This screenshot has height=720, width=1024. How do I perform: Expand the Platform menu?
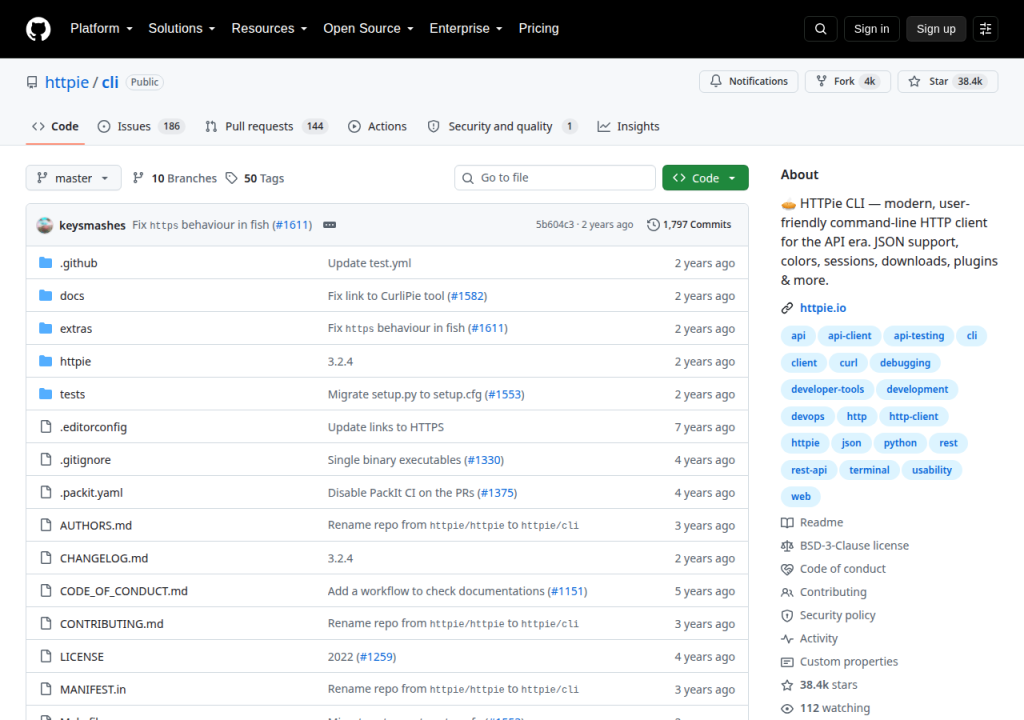(101, 29)
